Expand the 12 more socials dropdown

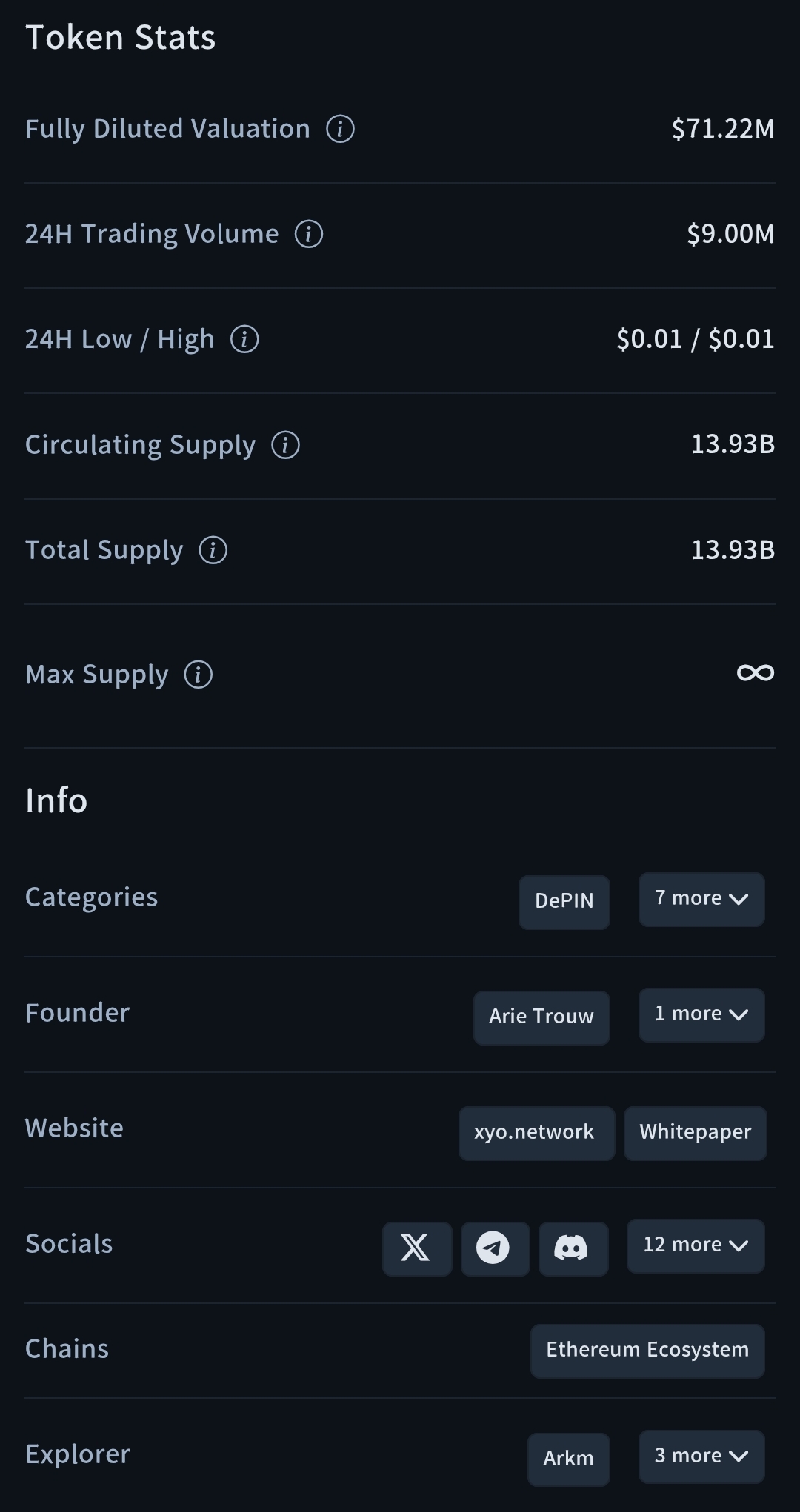point(695,1245)
